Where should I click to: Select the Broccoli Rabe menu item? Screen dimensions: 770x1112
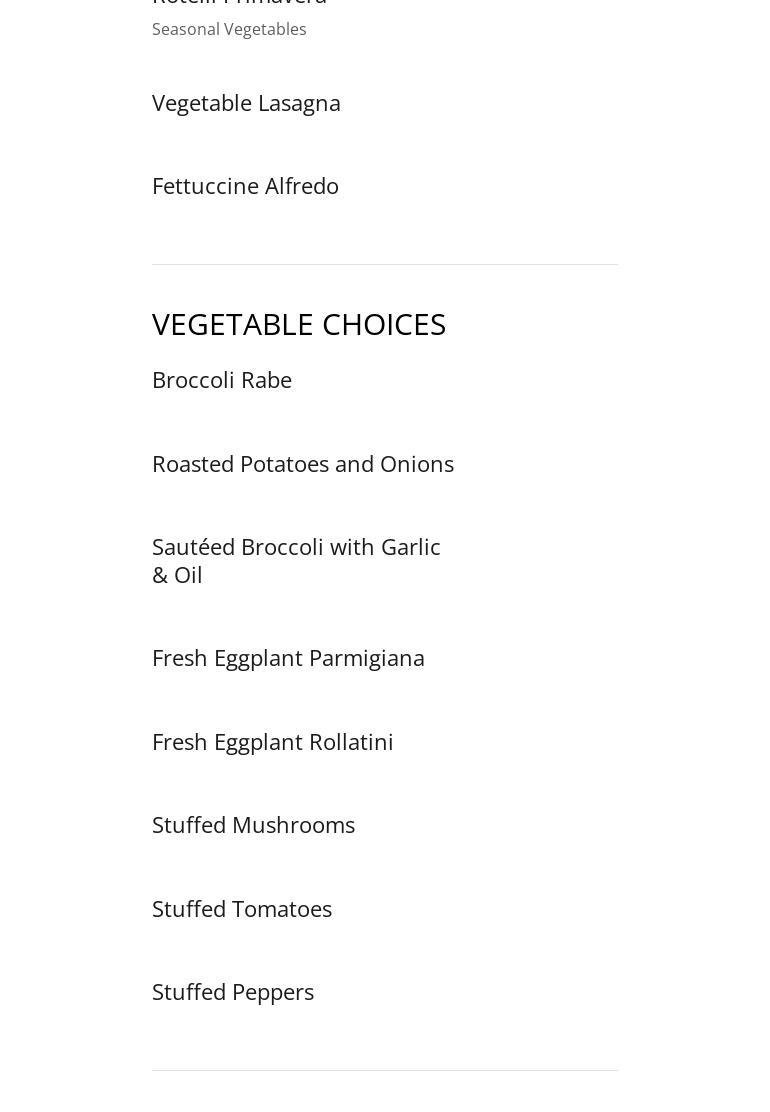[222, 380]
